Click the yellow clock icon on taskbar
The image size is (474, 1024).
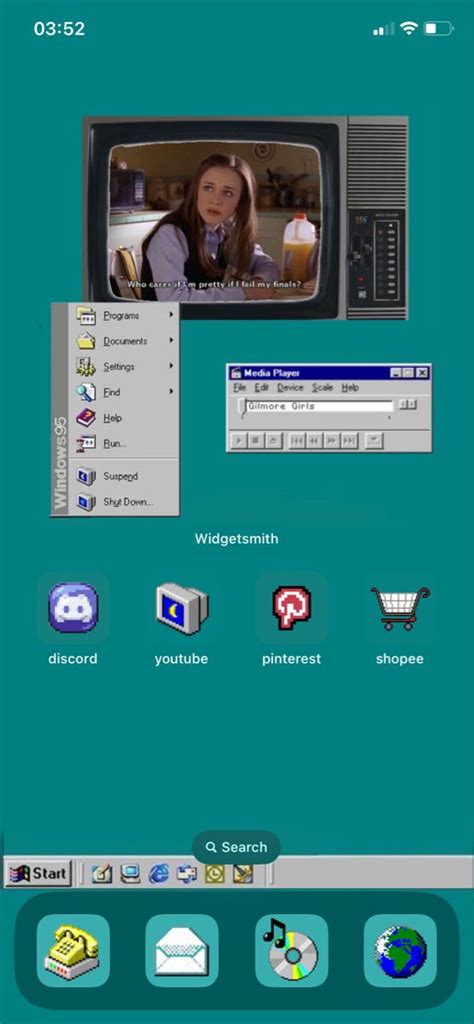click(214, 873)
